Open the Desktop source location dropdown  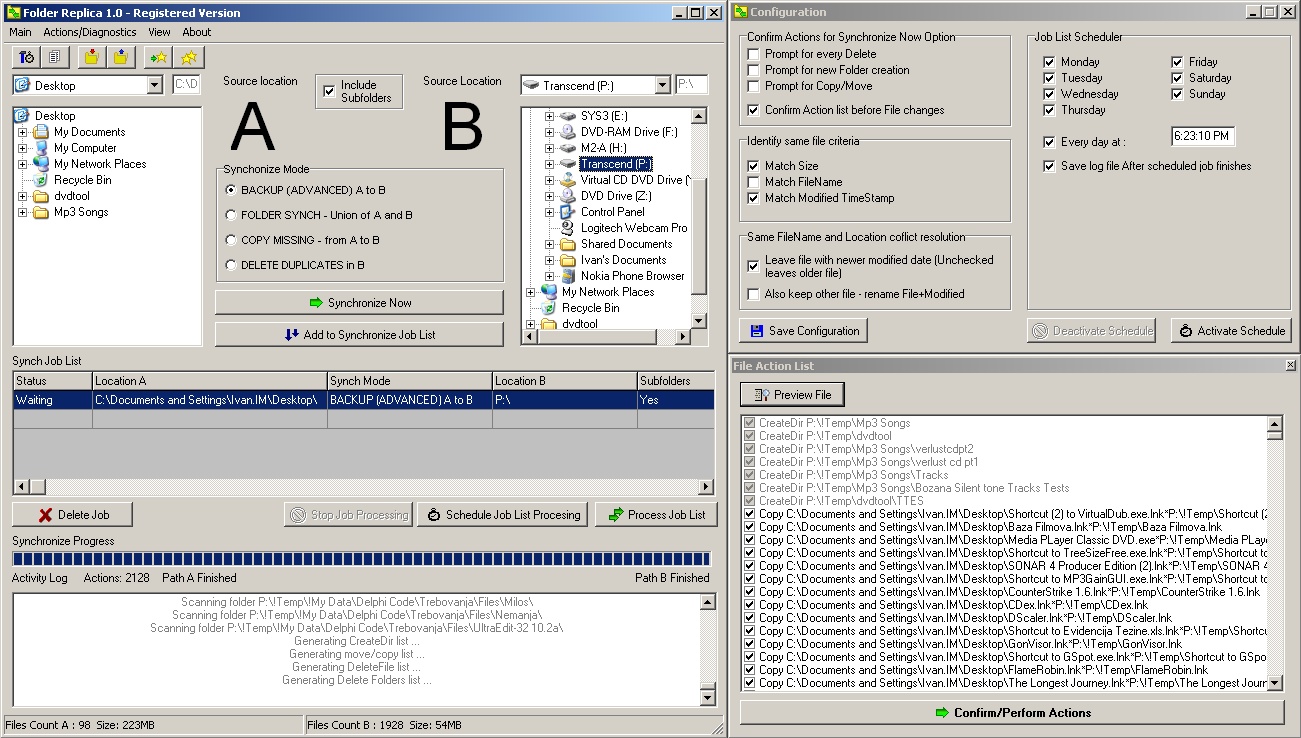point(154,86)
